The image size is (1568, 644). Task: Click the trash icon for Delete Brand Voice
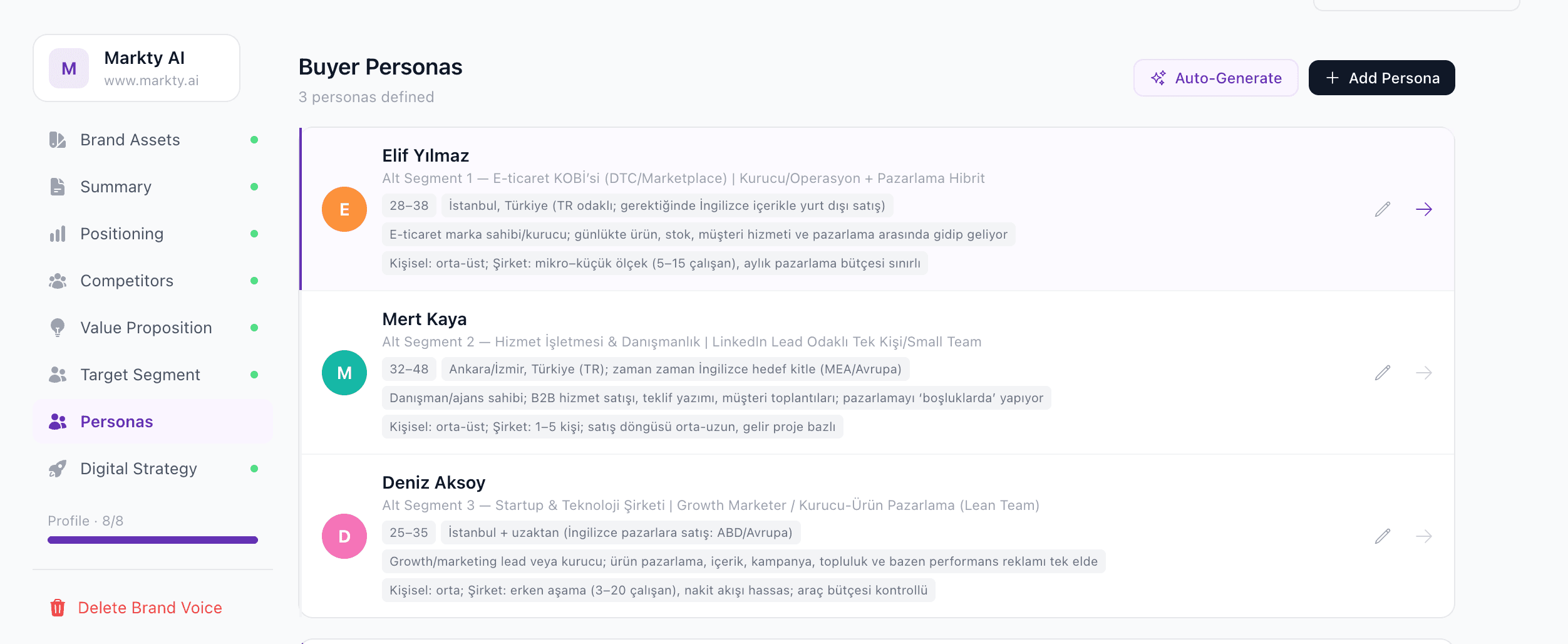[58, 608]
